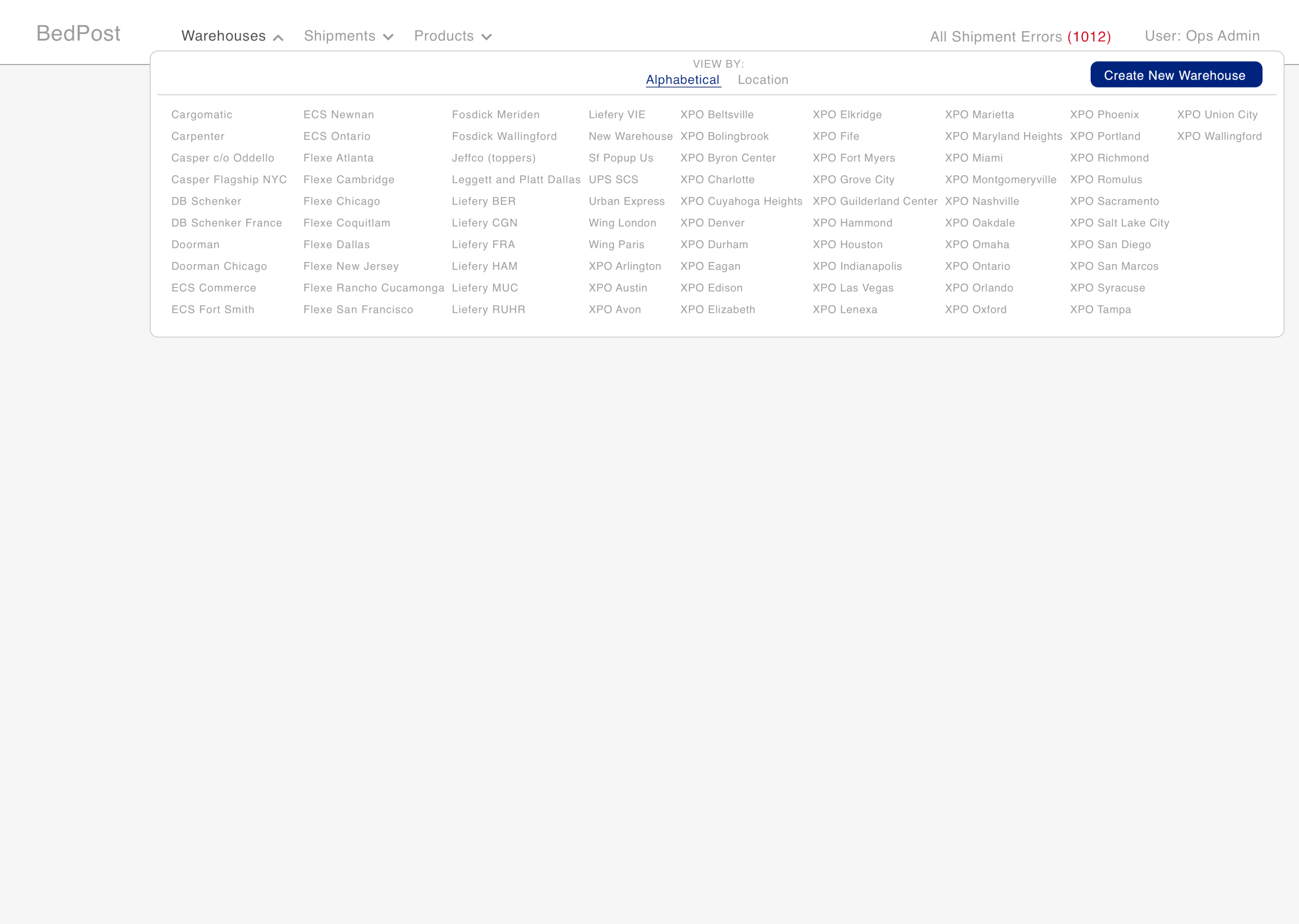Select XPO Elizabeth warehouse
This screenshot has height=924, width=1299.
click(x=718, y=310)
